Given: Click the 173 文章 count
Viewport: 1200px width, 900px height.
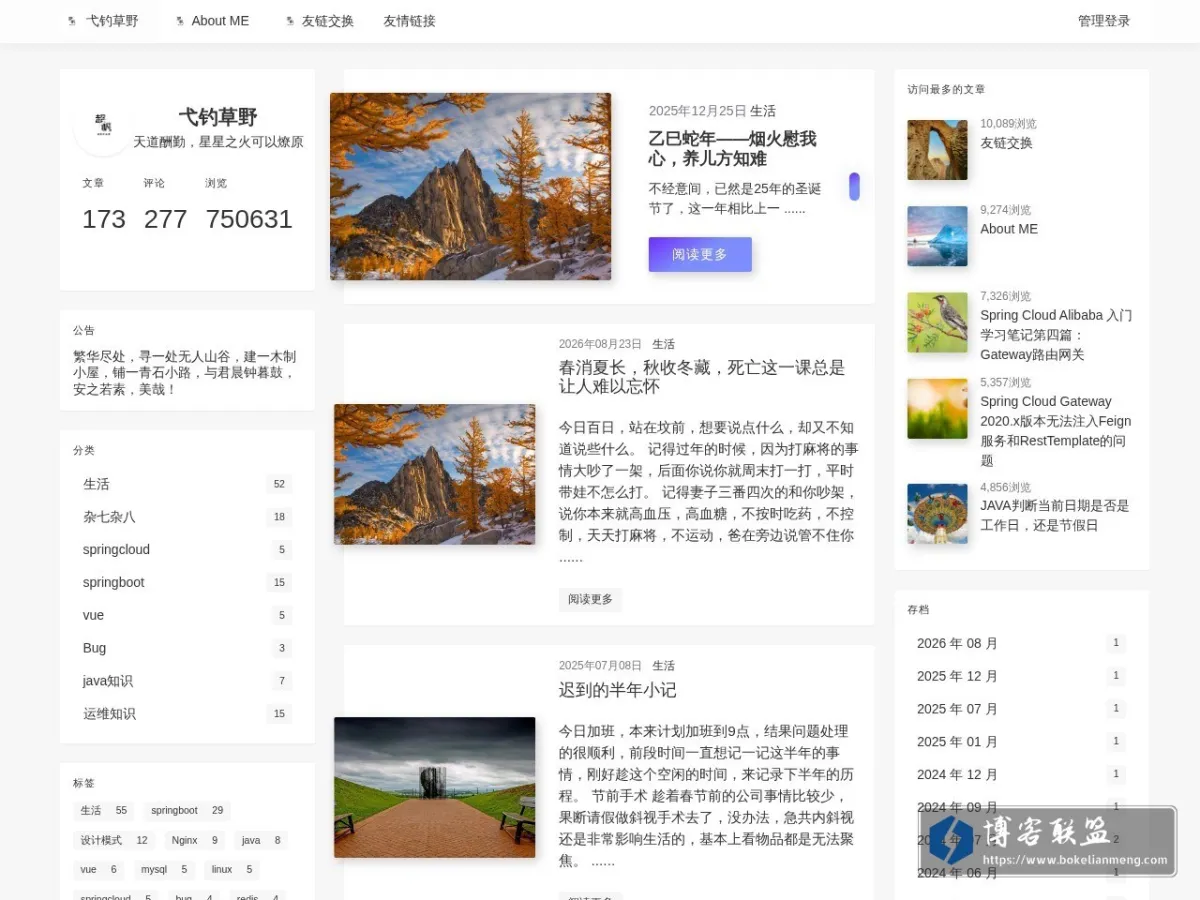Looking at the screenshot, I should coord(104,219).
